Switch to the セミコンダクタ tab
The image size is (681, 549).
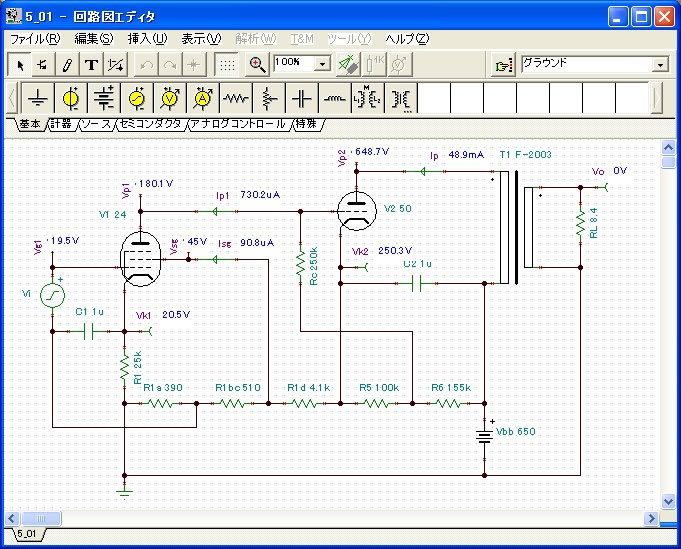coord(150,125)
